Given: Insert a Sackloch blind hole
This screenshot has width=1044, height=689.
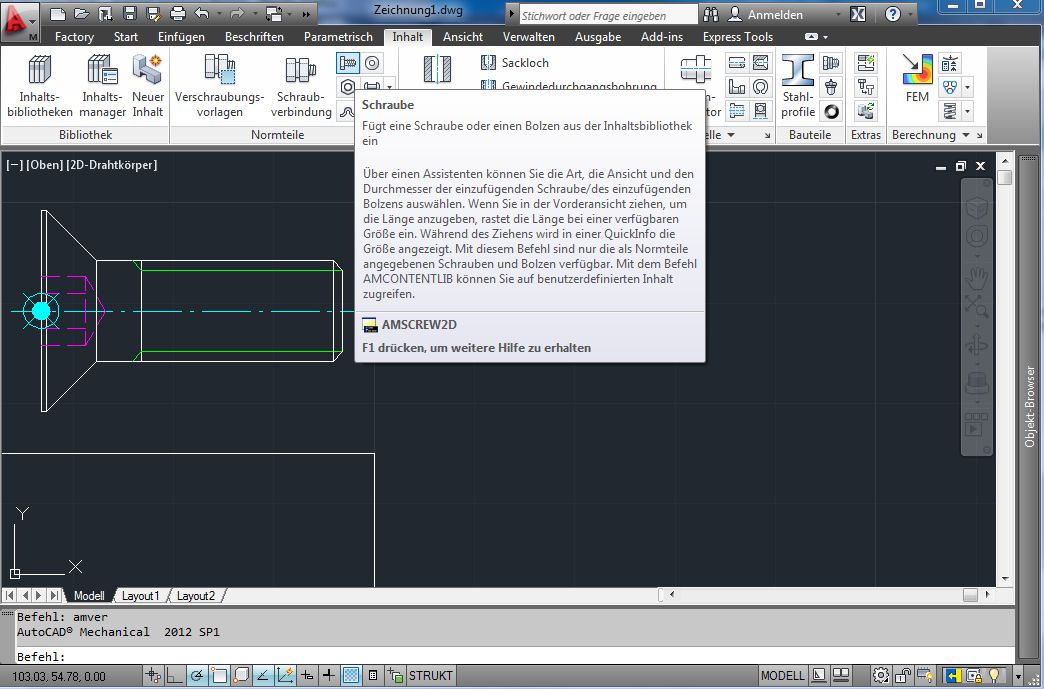Looking at the screenshot, I should (x=515, y=63).
